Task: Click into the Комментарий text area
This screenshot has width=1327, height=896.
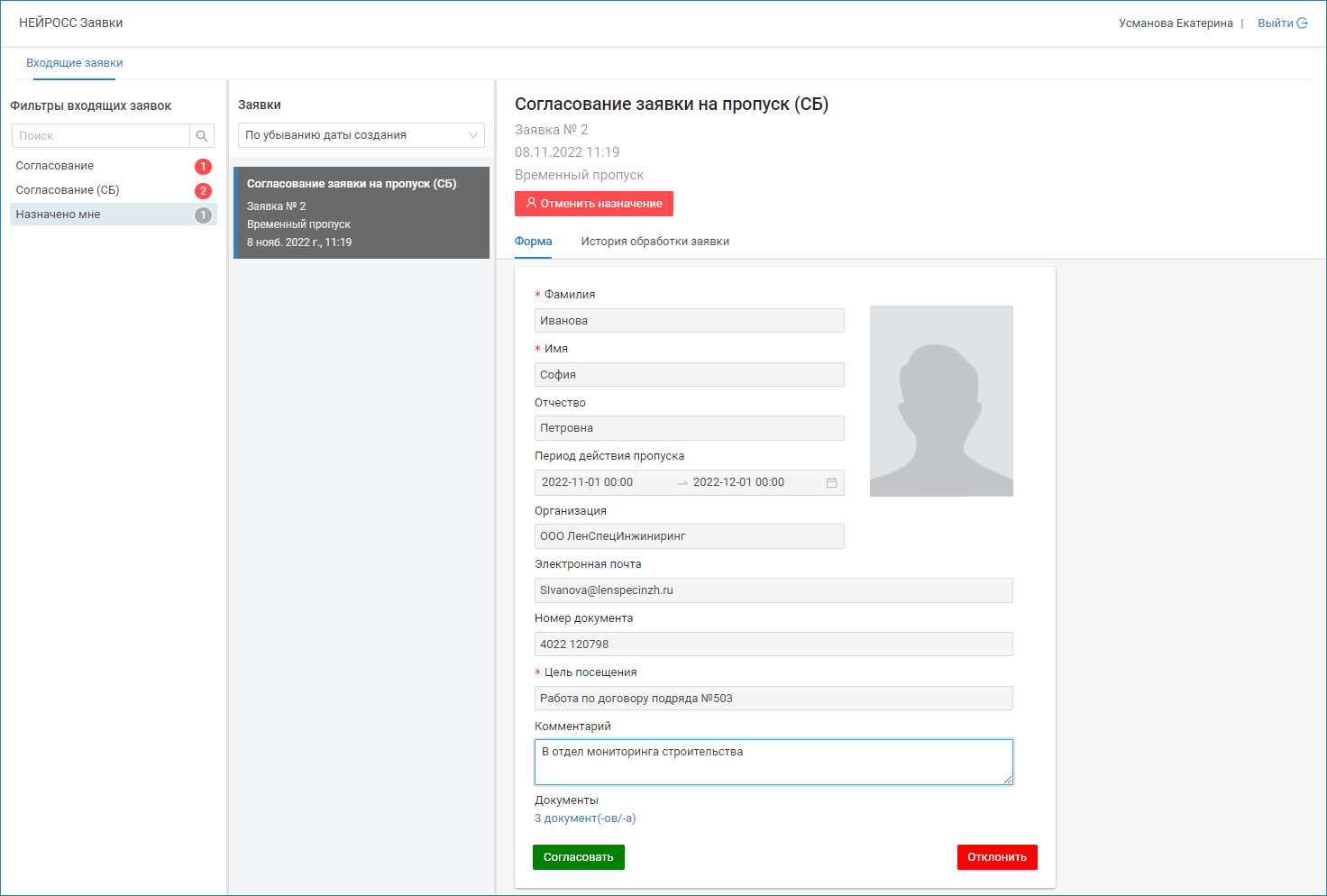Action: point(773,762)
